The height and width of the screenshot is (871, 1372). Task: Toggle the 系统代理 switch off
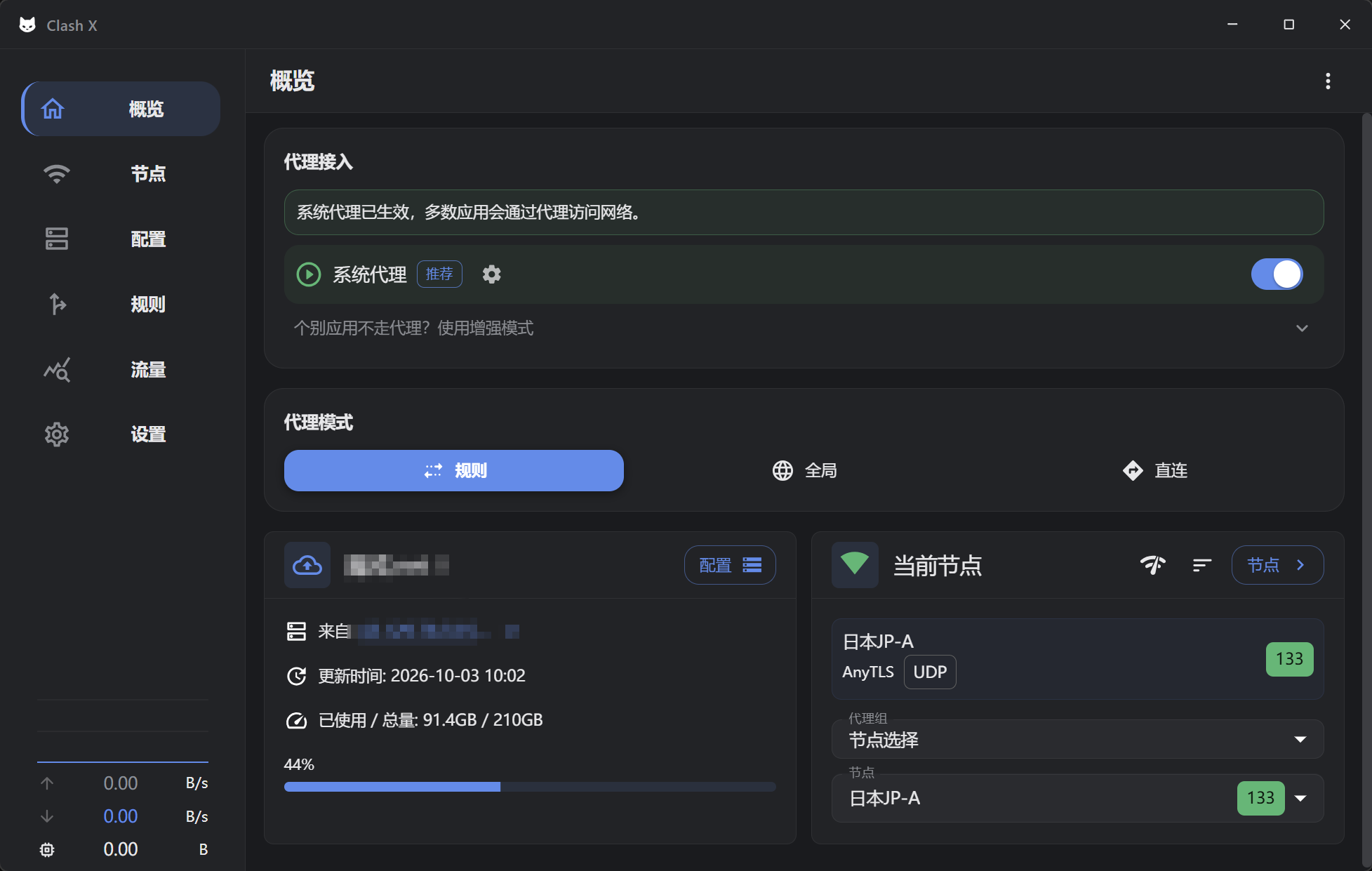click(x=1277, y=274)
